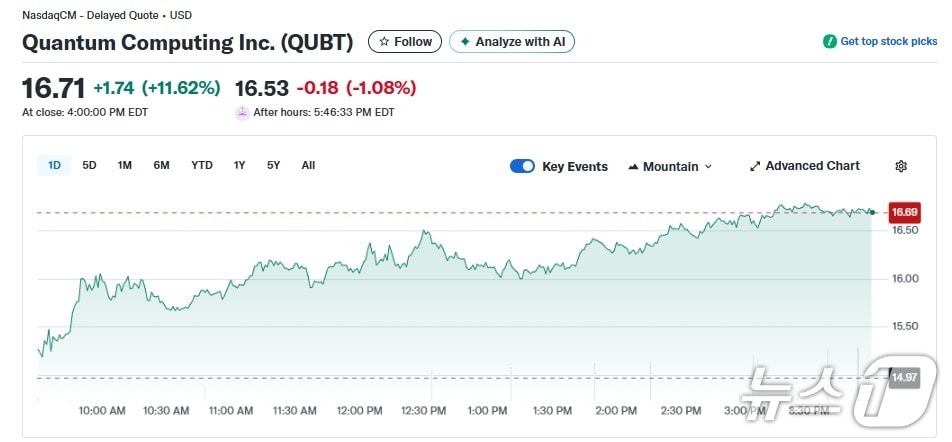Click the Analyze with AI sparkle icon
This screenshot has width=952, height=442.
(x=465, y=42)
